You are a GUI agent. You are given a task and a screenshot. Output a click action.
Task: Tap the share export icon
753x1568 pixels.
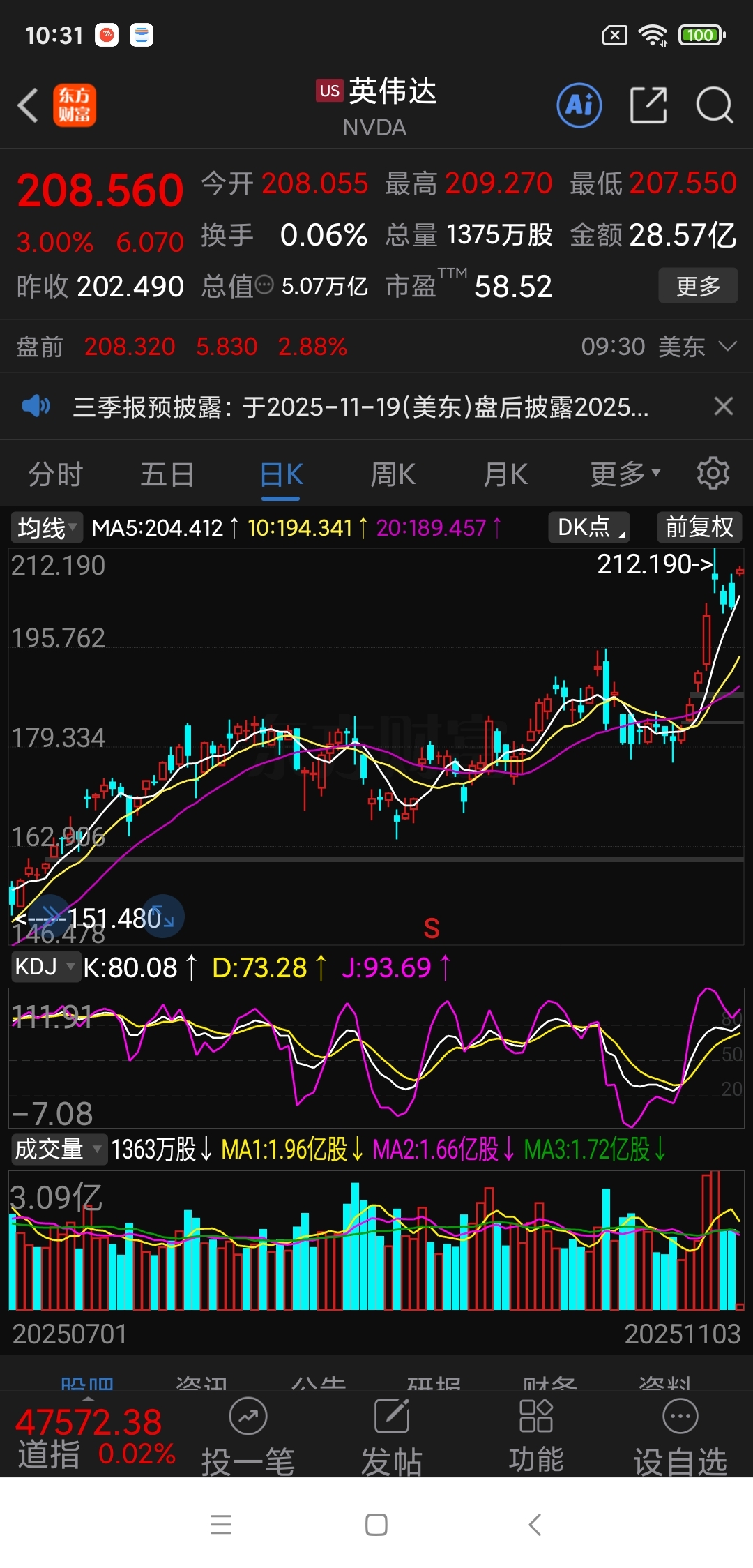pos(648,105)
